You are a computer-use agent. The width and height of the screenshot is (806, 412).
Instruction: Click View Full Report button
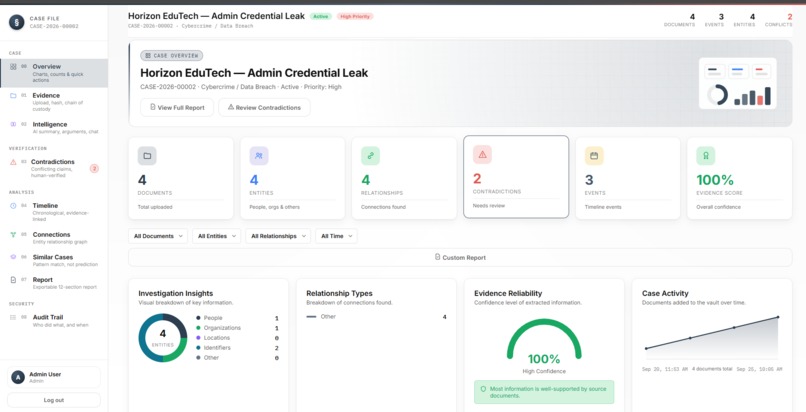tap(177, 107)
